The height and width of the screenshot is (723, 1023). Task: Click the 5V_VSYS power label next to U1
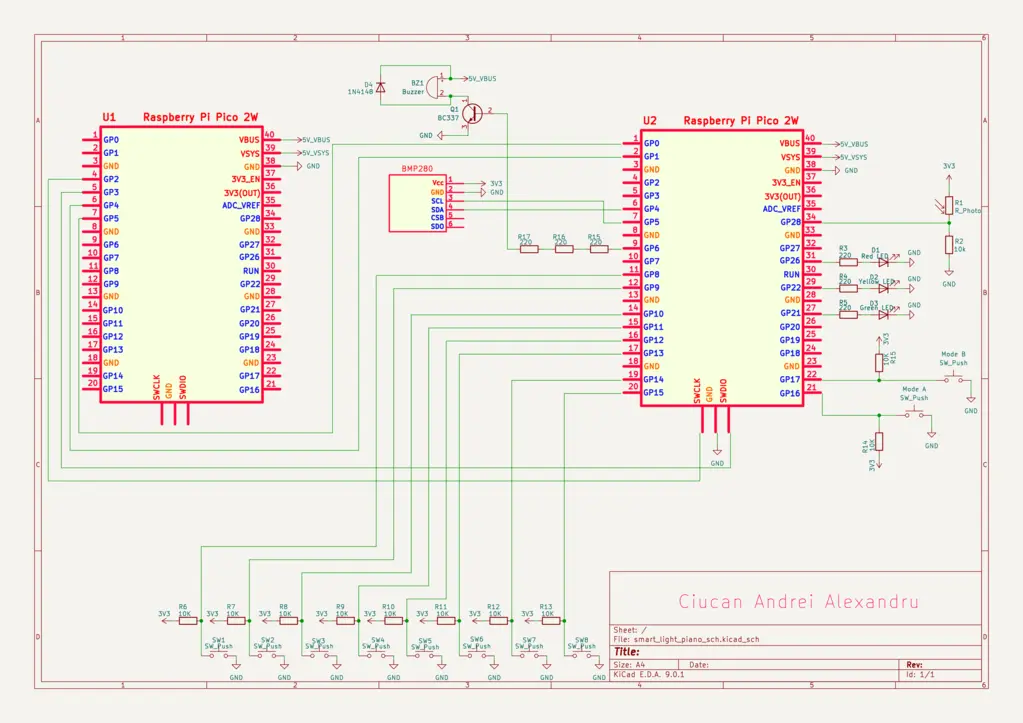point(316,153)
